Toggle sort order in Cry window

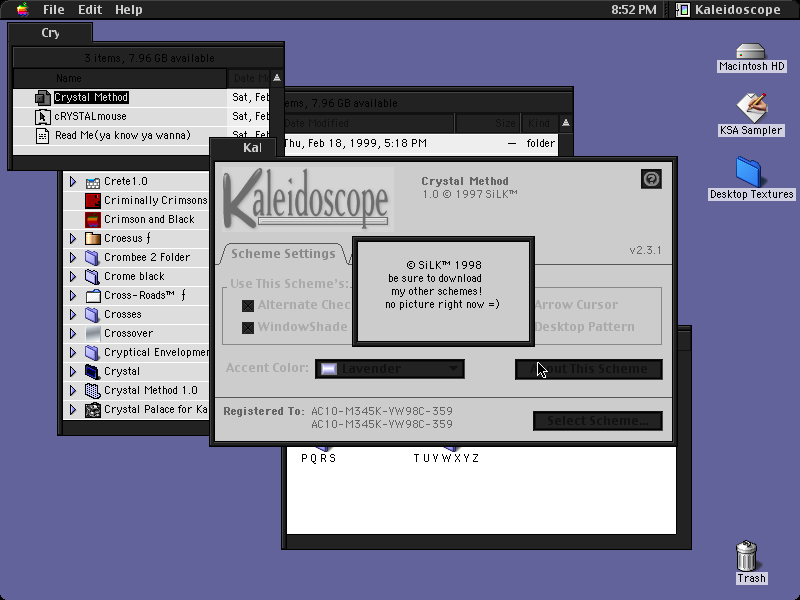click(277, 78)
